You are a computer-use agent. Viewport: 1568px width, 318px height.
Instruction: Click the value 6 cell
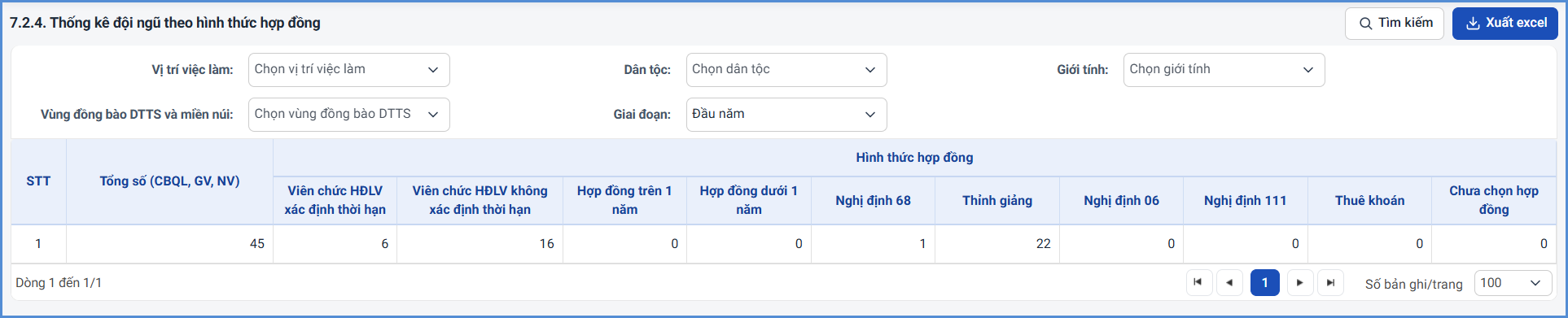coord(335,244)
